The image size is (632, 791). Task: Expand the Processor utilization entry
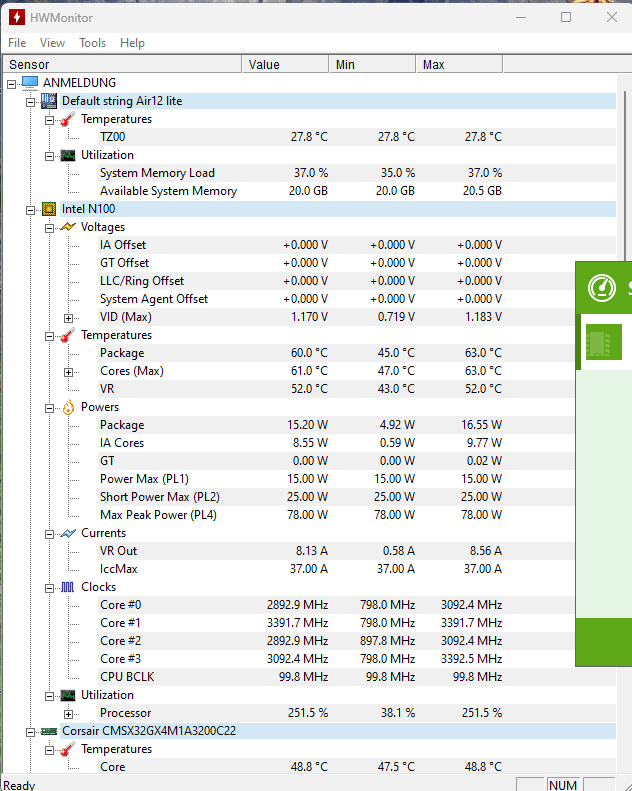pyautogui.click(x=69, y=713)
